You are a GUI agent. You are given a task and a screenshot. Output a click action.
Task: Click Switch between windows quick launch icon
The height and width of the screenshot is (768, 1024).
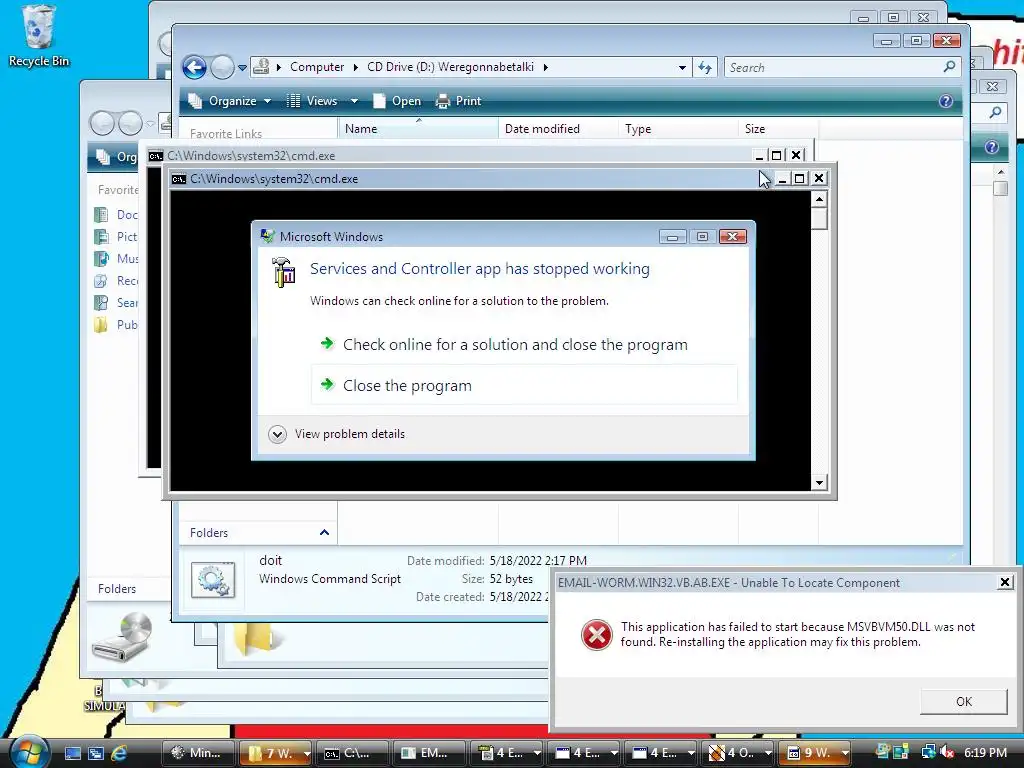(x=96, y=753)
